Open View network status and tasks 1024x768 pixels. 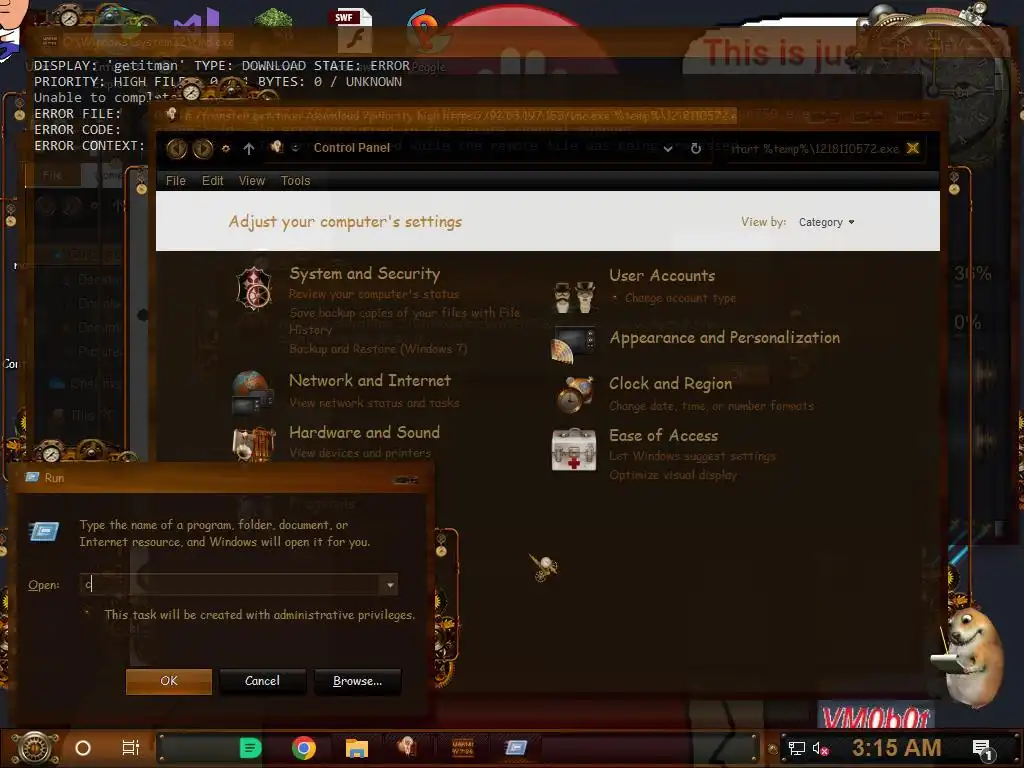point(374,403)
